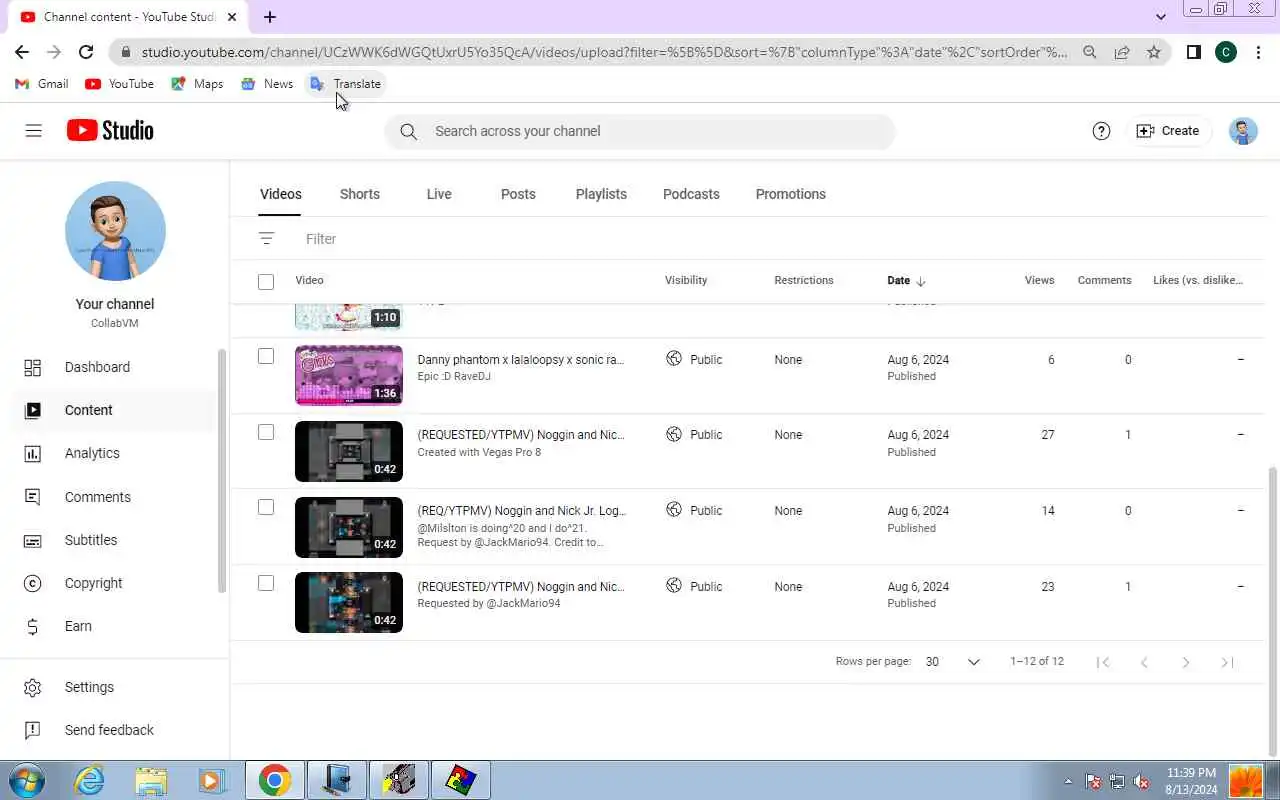Switch to the Playlists tab
Screen dimensions: 1280x800
pos(601,194)
